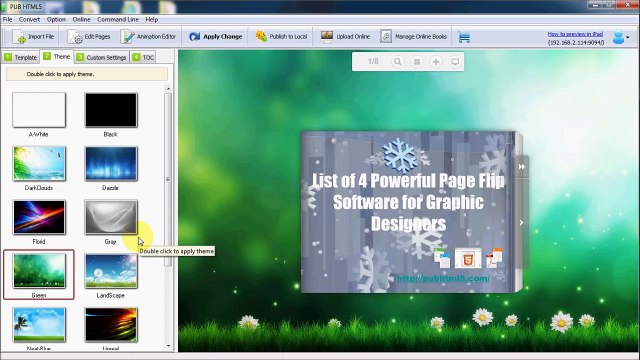640x360 pixels.
Task: Click the theme list scrollbar thumb
Action: 168,180
